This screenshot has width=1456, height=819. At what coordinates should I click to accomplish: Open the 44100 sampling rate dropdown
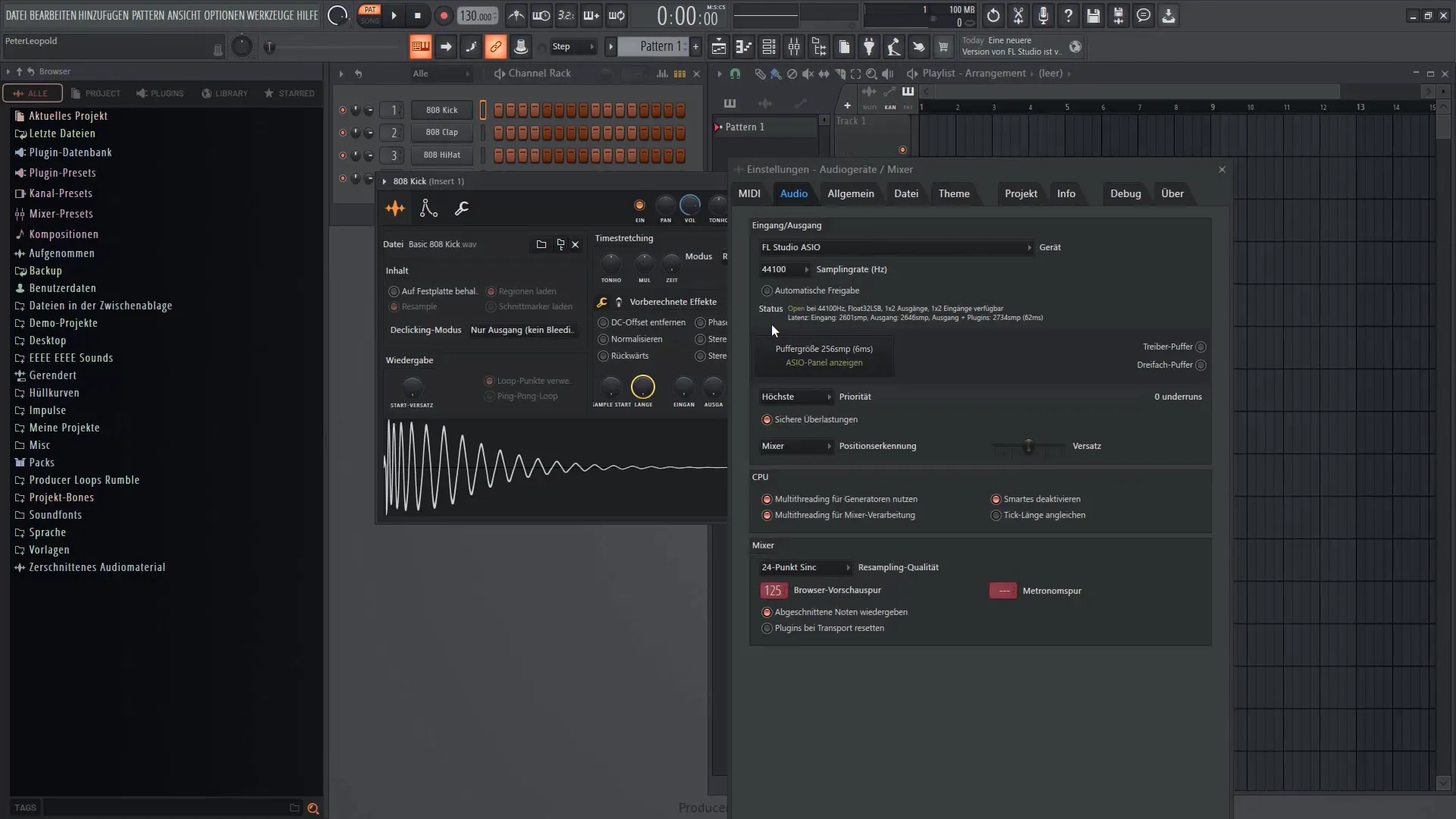pos(784,269)
